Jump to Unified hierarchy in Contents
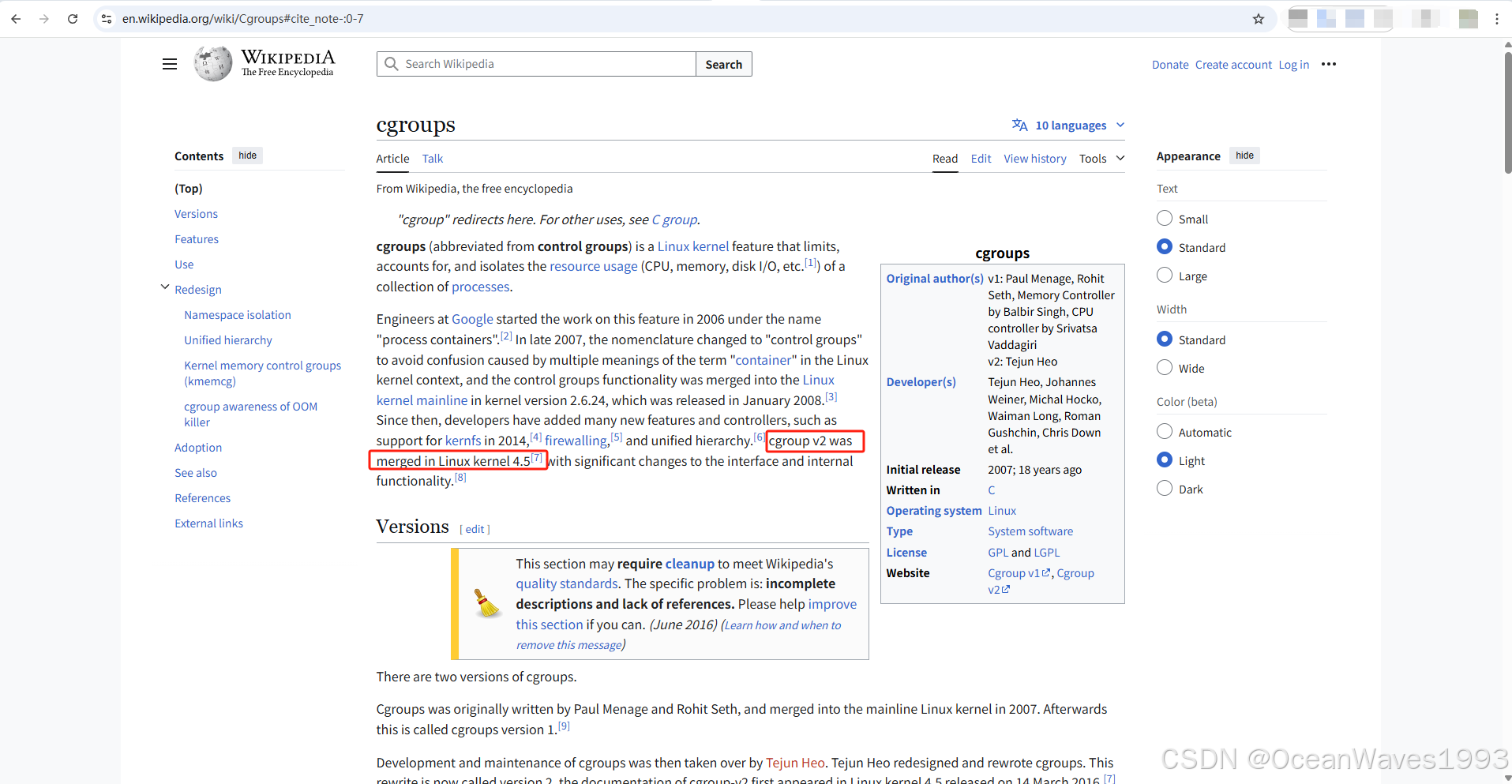 pos(228,340)
